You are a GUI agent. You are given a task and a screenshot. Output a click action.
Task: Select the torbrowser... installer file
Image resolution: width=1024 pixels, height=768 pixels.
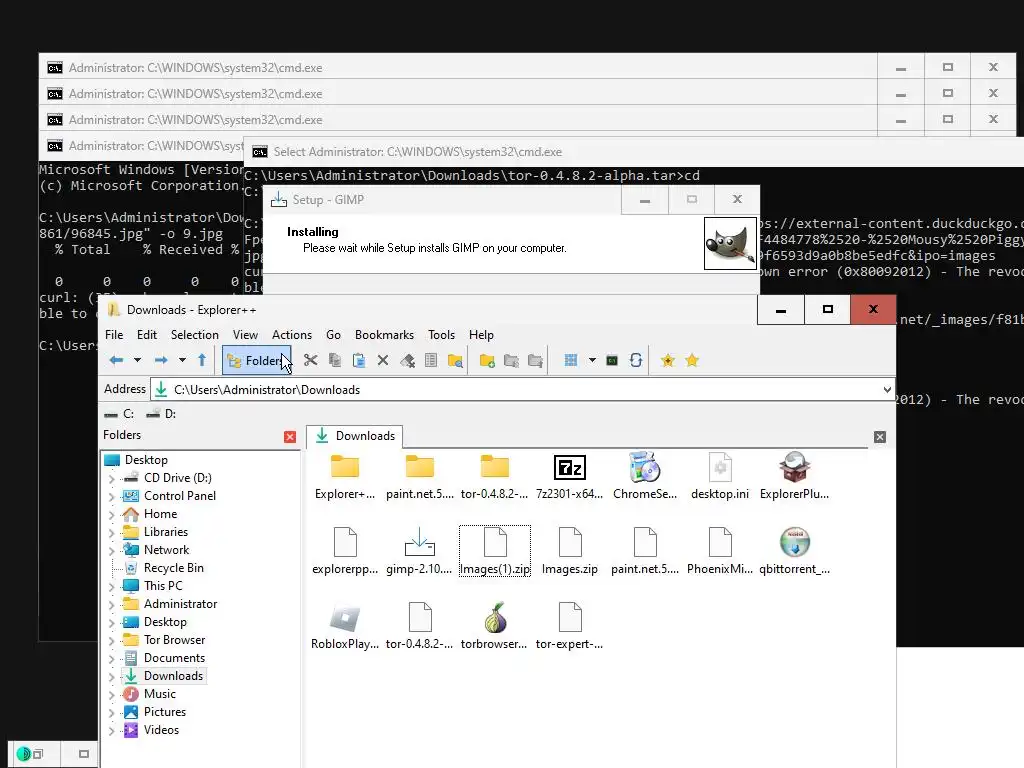494,626
